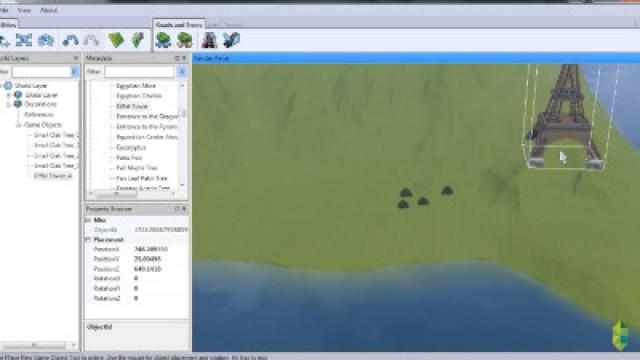The image size is (640, 360).
Task: Select the World Layer root node
Action: [x=31, y=86]
